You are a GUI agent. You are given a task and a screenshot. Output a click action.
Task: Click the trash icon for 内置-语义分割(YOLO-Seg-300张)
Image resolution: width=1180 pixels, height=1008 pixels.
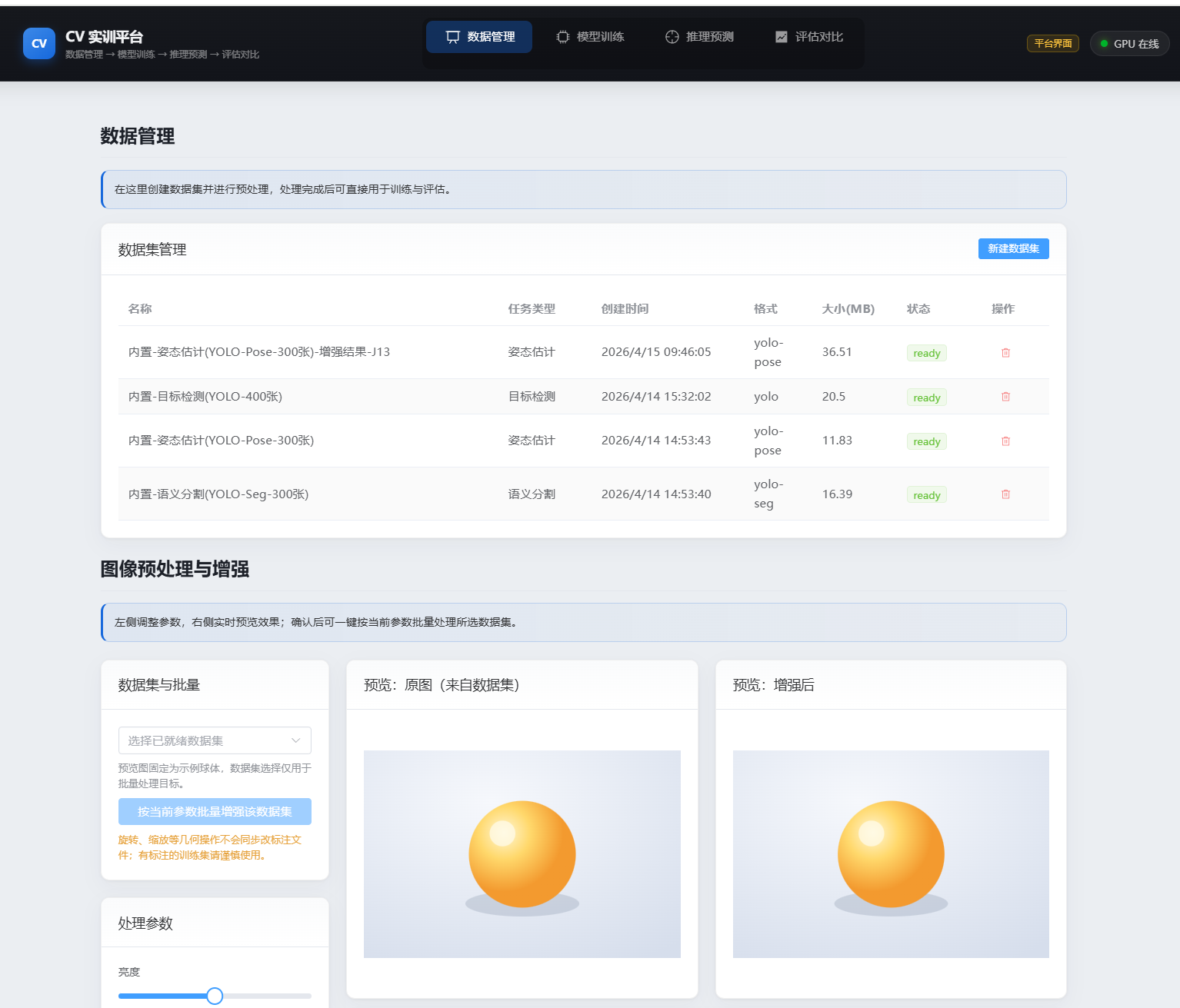[x=1005, y=494]
